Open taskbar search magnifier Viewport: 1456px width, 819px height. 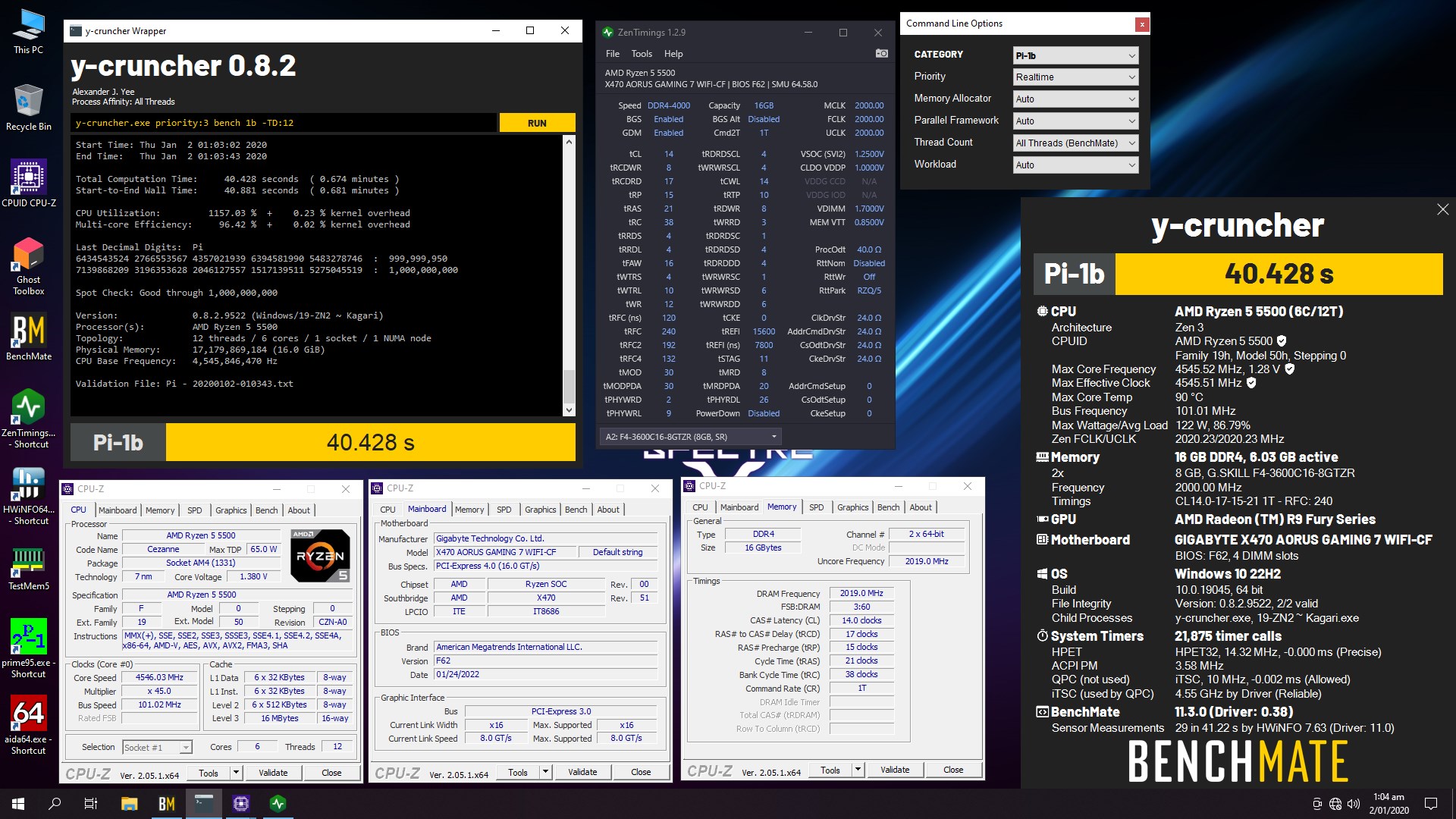point(55,804)
